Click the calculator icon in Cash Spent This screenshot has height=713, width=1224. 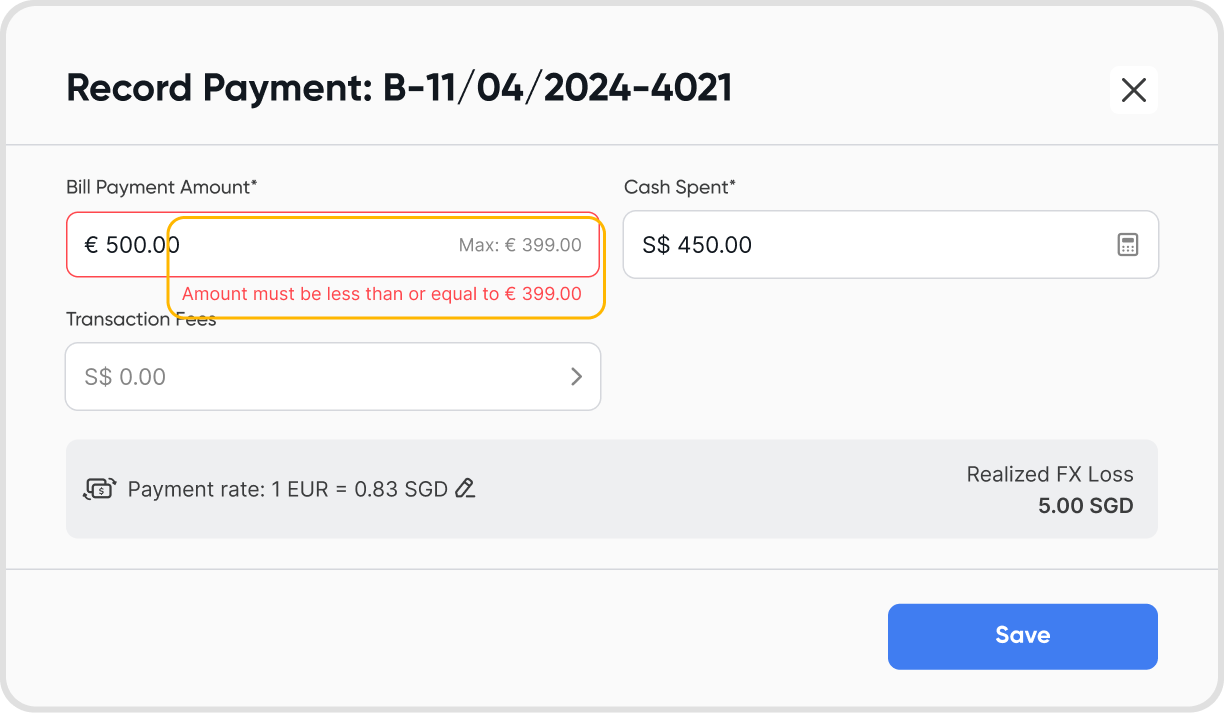pyautogui.click(x=1127, y=245)
